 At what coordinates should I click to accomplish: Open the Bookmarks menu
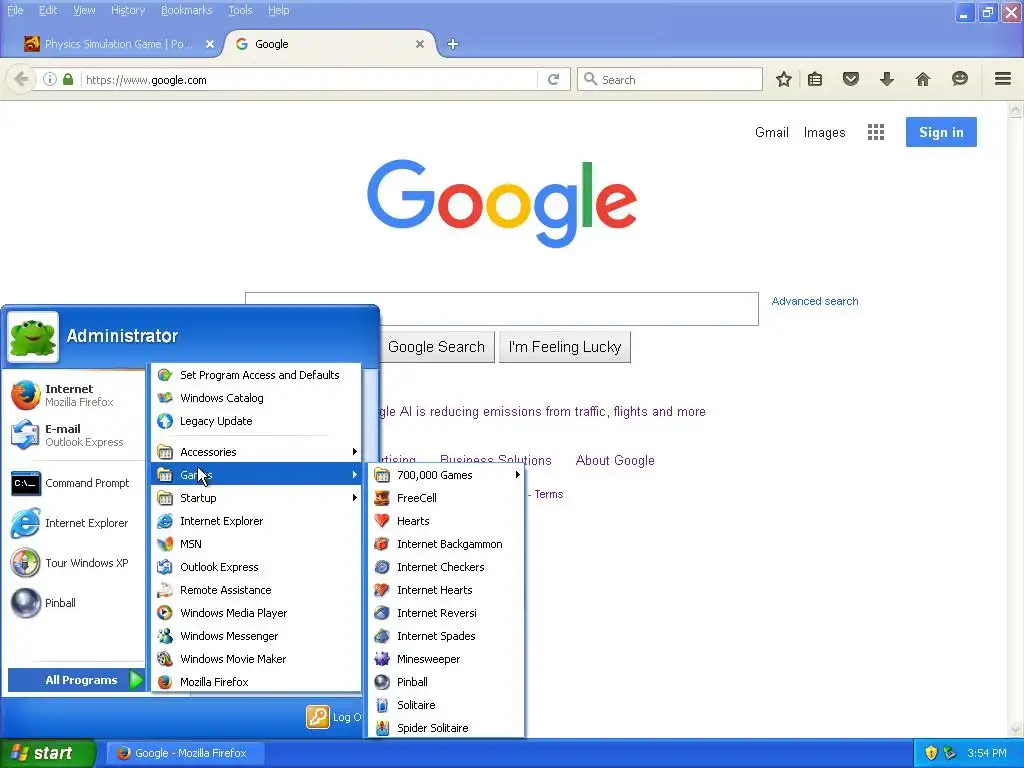click(187, 10)
